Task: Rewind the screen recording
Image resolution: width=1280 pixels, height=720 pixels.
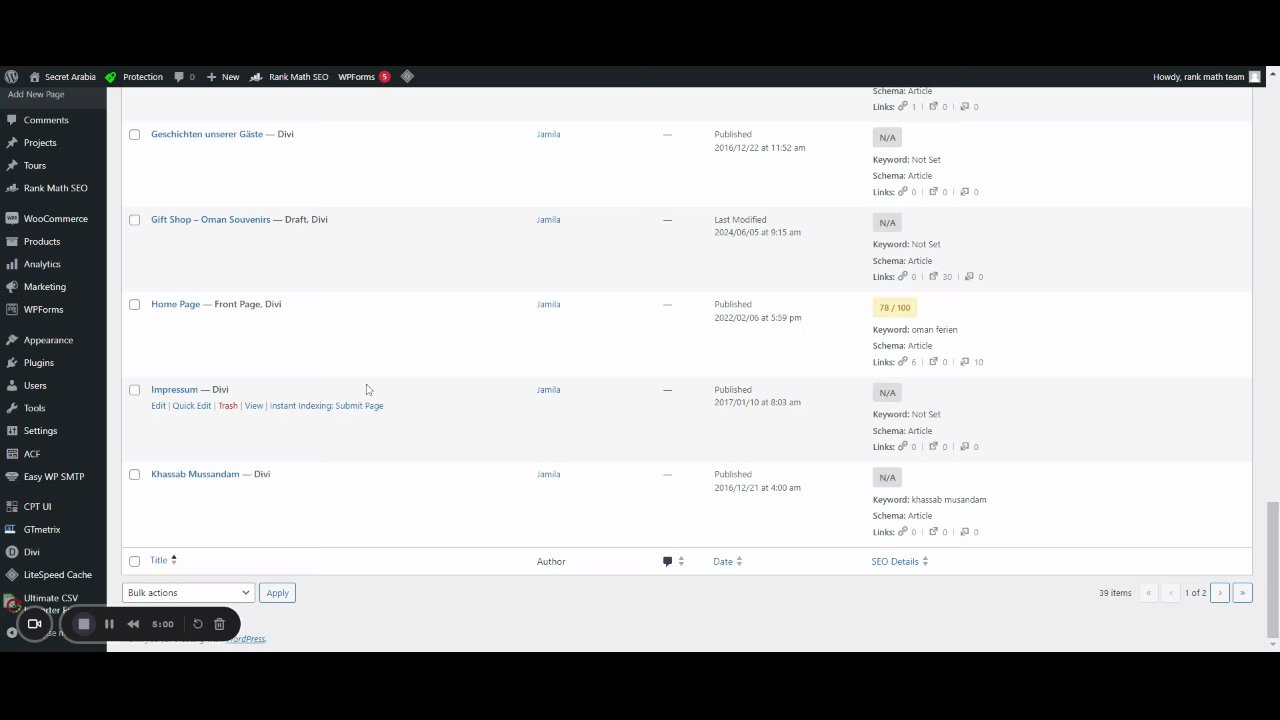Action: [x=133, y=624]
